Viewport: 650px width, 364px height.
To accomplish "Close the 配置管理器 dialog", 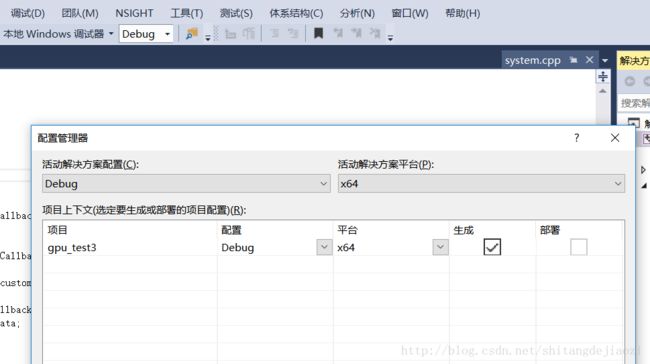I will 615,138.
